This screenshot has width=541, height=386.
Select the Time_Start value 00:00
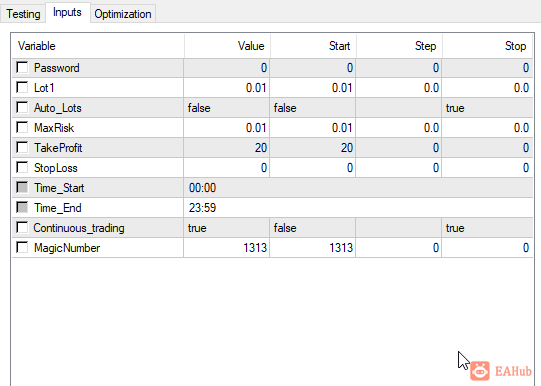358,188
